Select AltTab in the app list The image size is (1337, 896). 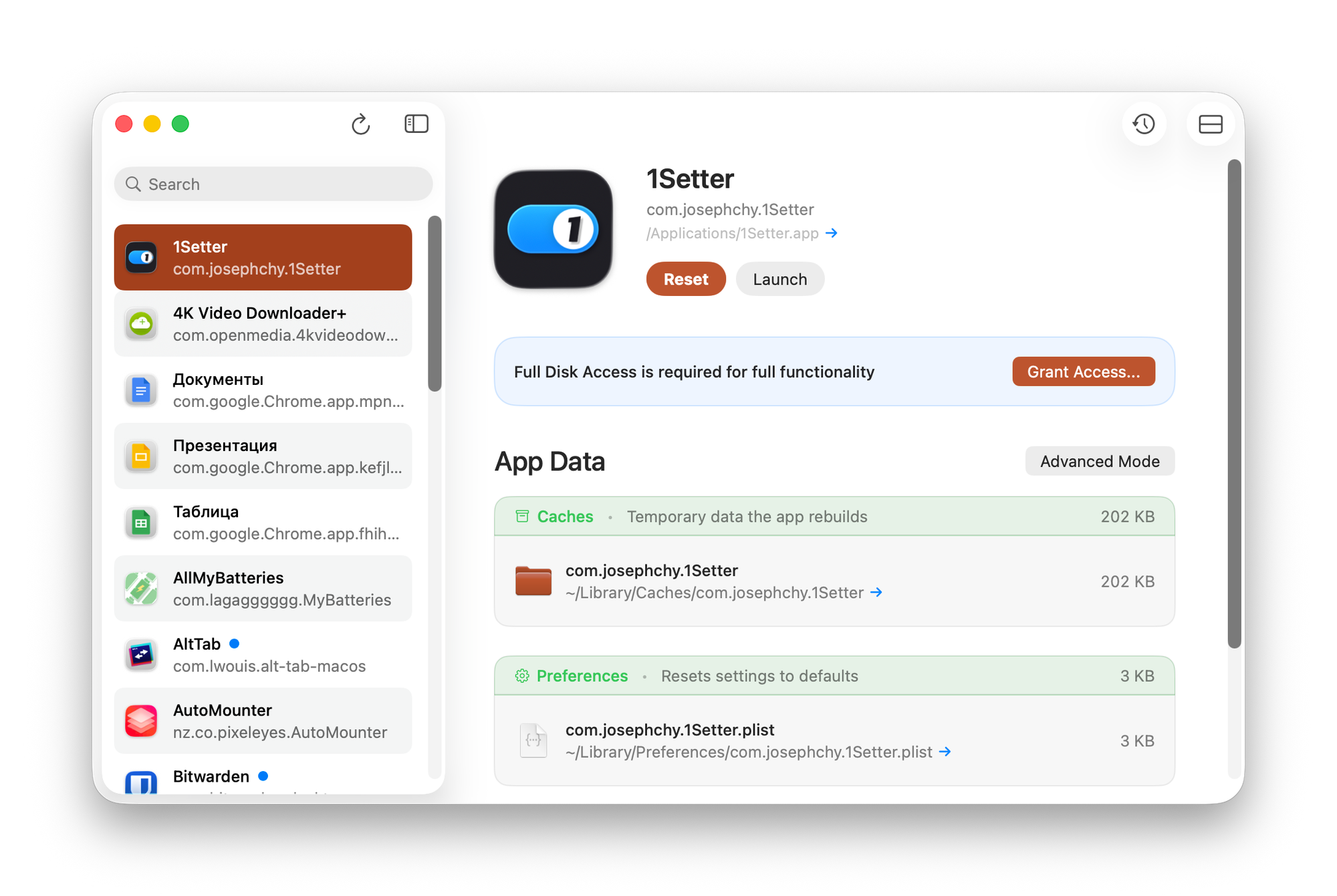[x=263, y=655]
